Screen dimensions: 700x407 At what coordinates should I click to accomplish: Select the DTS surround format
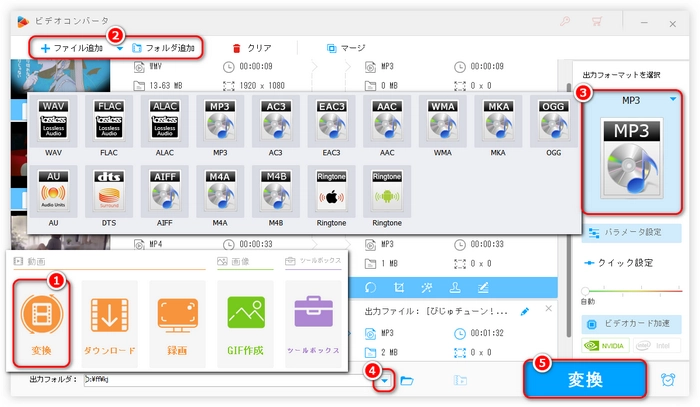point(108,192)
